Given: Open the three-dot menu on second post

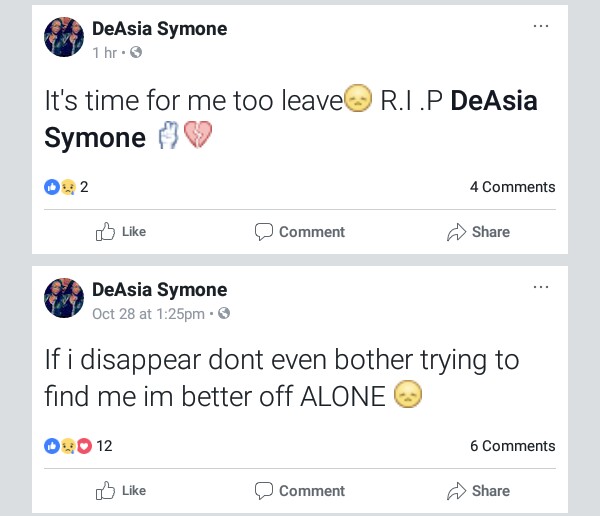Looking at the screenshot, I should pyautogui.click(x=541, y=287).
